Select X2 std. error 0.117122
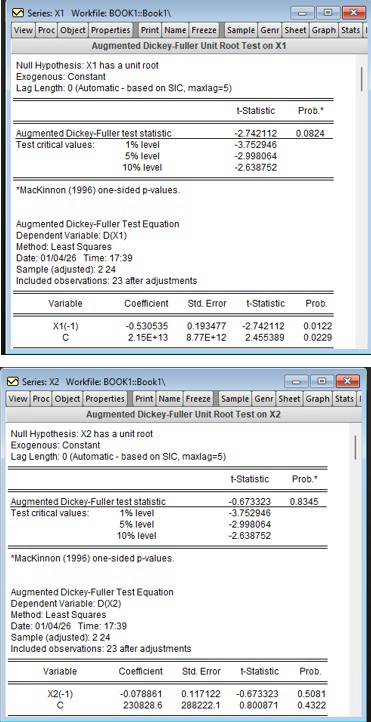 (201, 694)
